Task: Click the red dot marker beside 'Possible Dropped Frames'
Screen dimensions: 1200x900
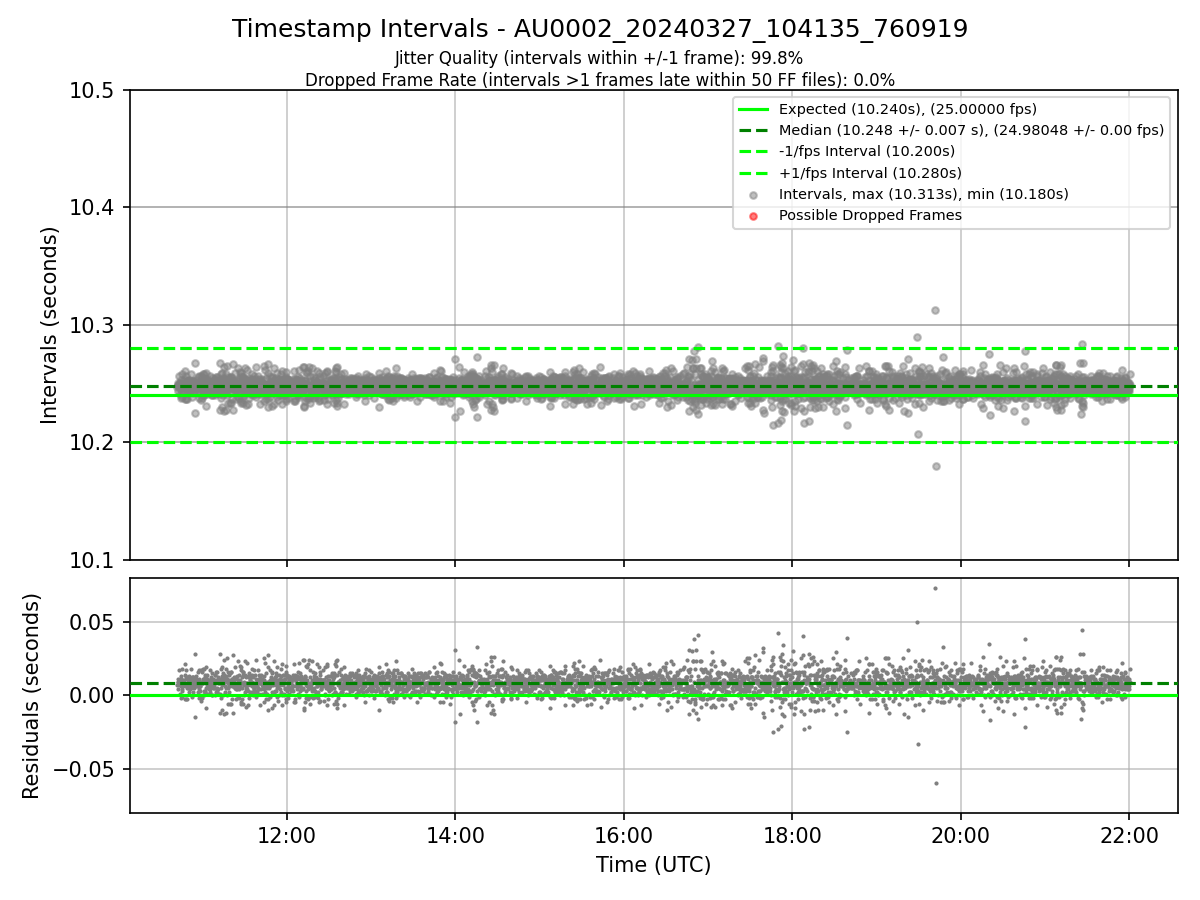Action: (x=754, y=216)
